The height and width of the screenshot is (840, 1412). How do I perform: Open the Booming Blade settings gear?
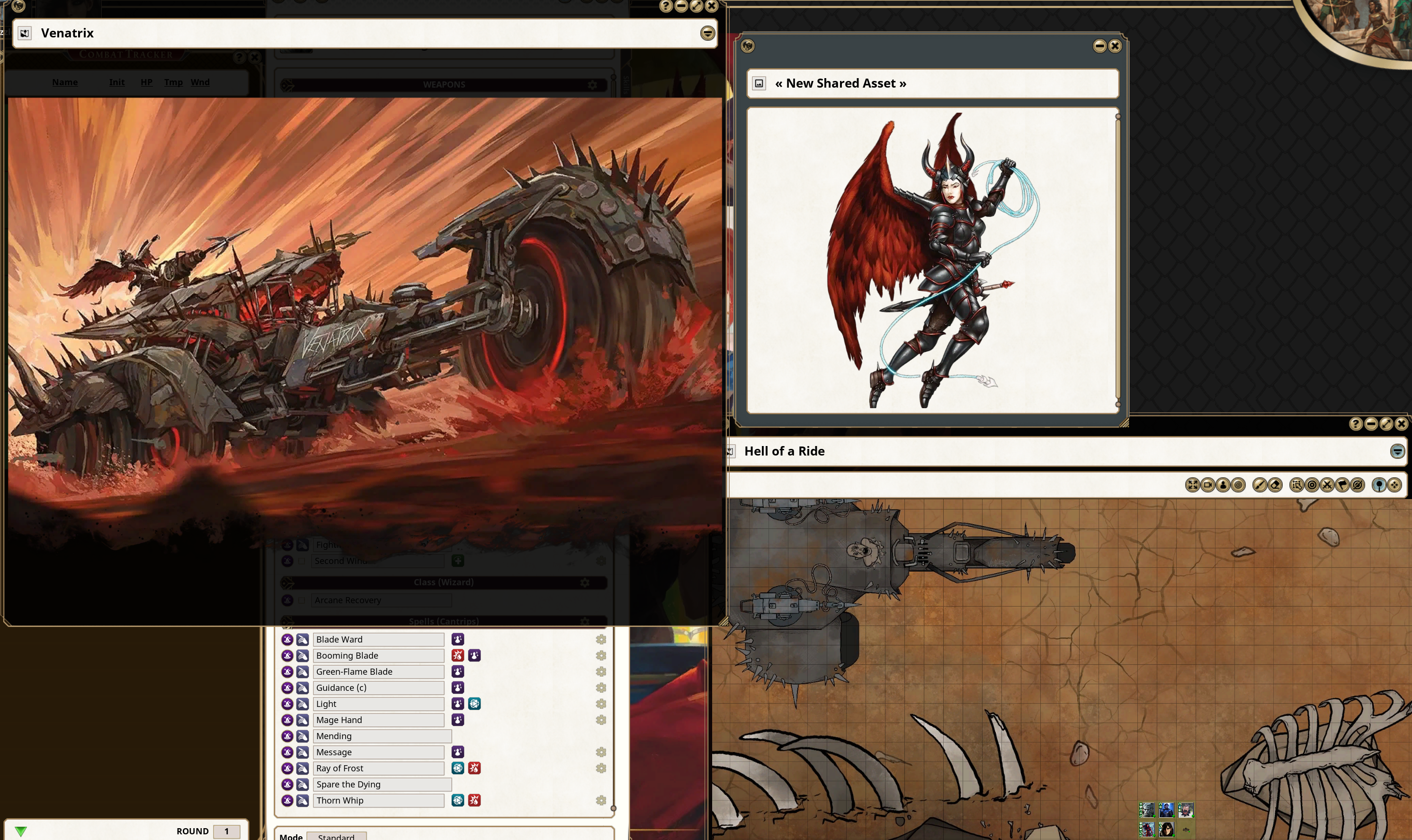point(601,655)
